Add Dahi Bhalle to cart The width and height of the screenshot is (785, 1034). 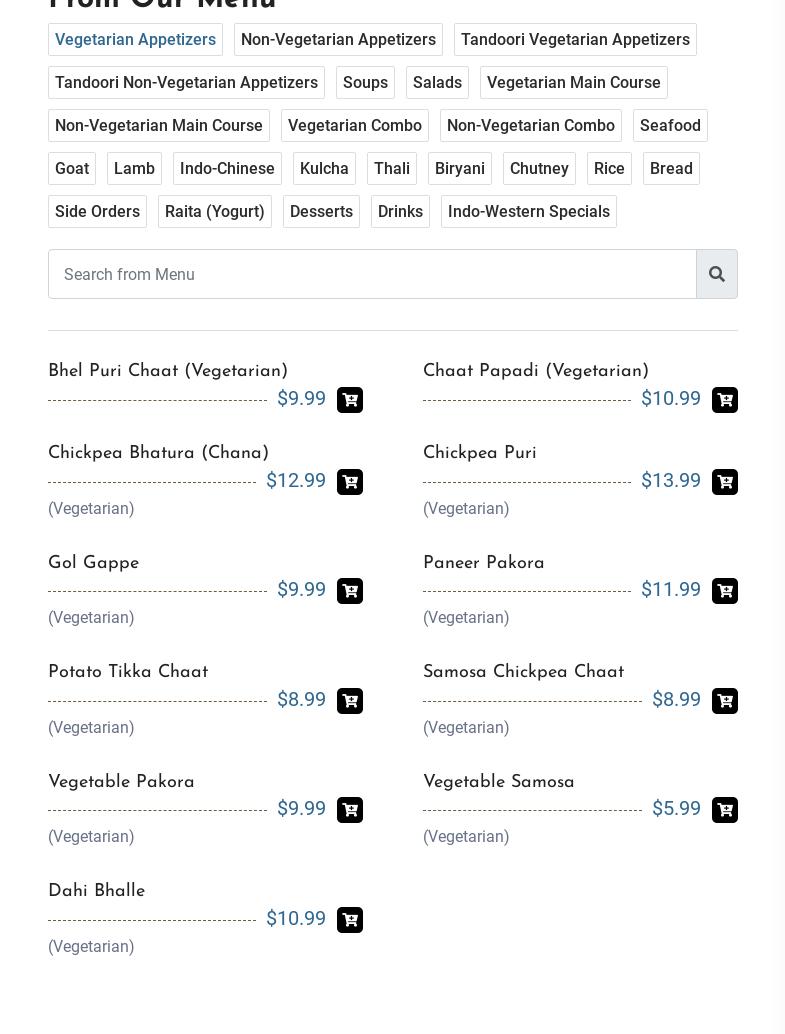coord(350,920)
